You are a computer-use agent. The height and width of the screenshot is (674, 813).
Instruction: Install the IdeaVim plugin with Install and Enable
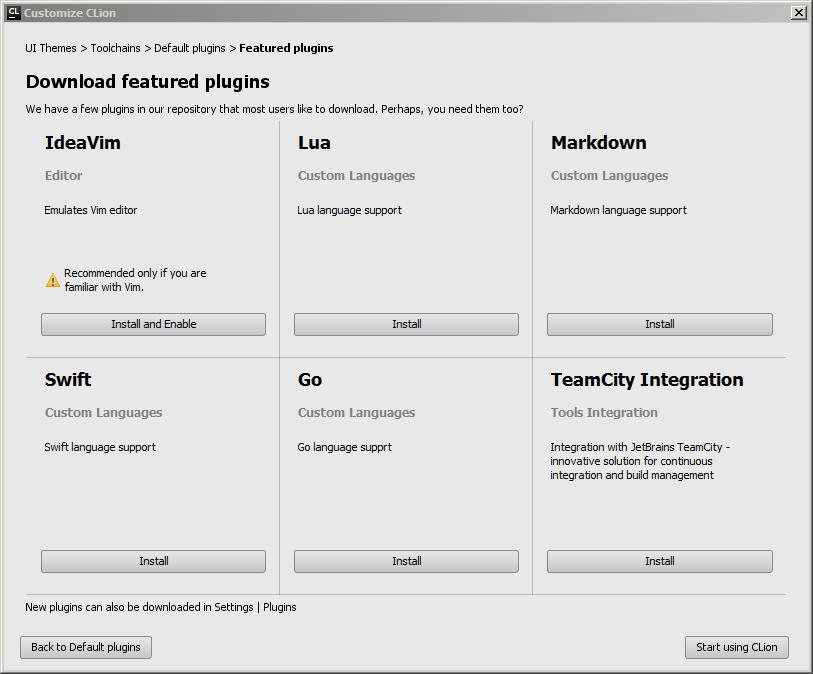(x=152, y=324)
